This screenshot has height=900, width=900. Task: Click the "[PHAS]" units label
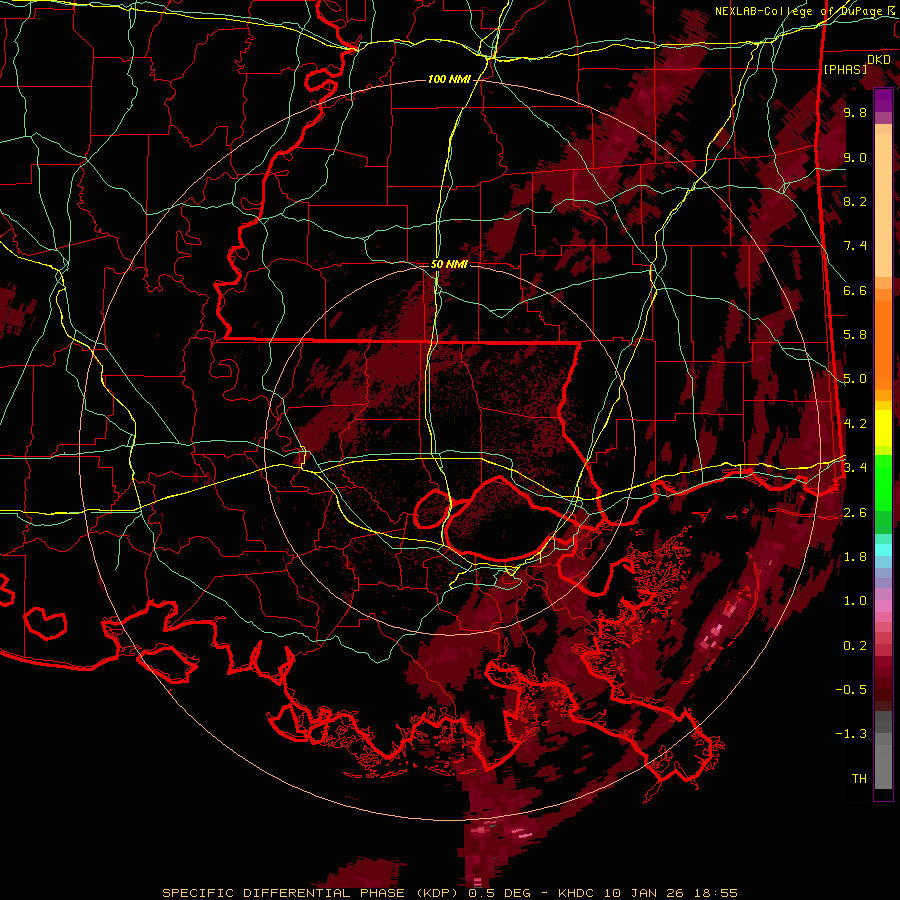[x=845, y=70]
